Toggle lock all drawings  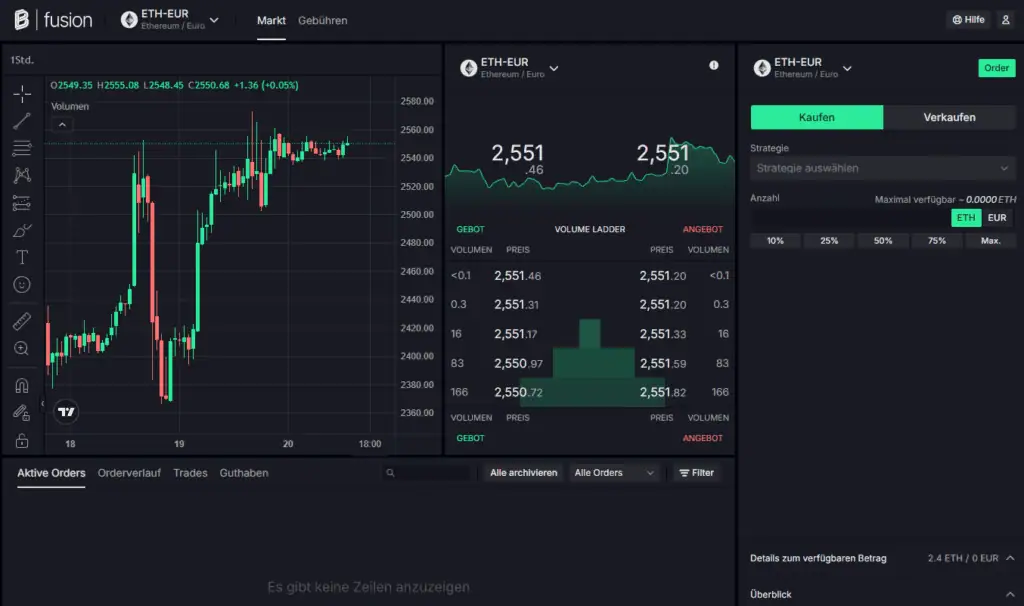[x=22, y=440]
